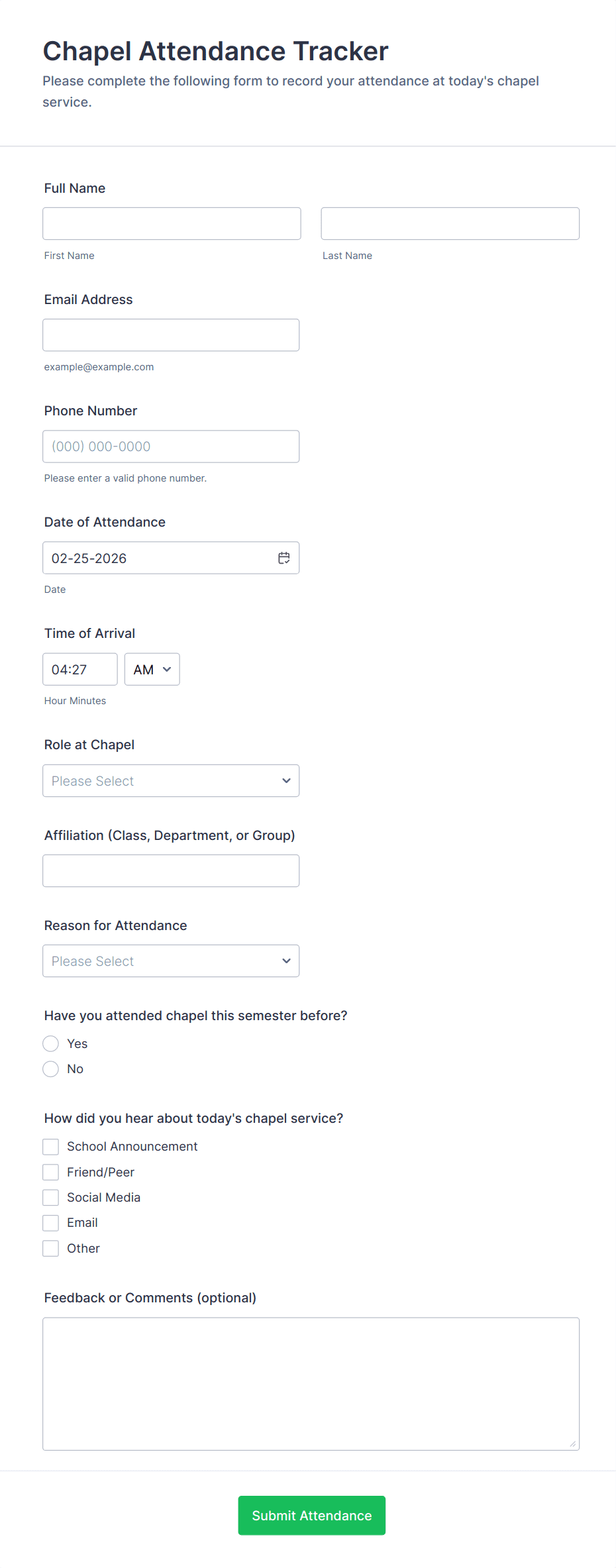Viewport: 616px width, 1568px height.
Task: Expand the Role at Chapel dropdown
Action: (x=171, y=781)
